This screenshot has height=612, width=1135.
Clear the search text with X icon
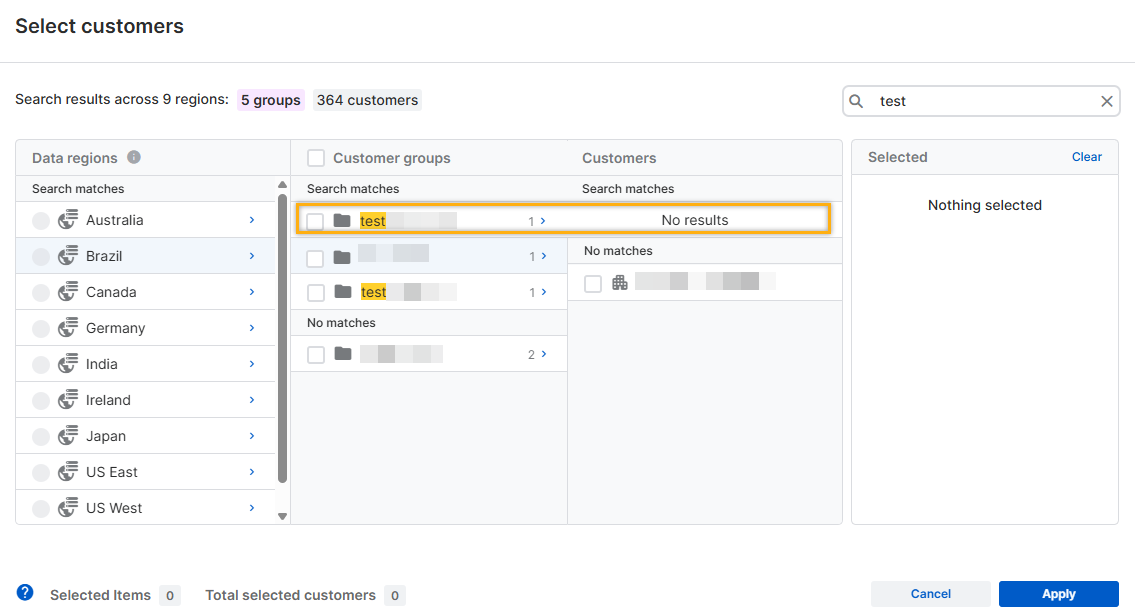point(1106,101)
